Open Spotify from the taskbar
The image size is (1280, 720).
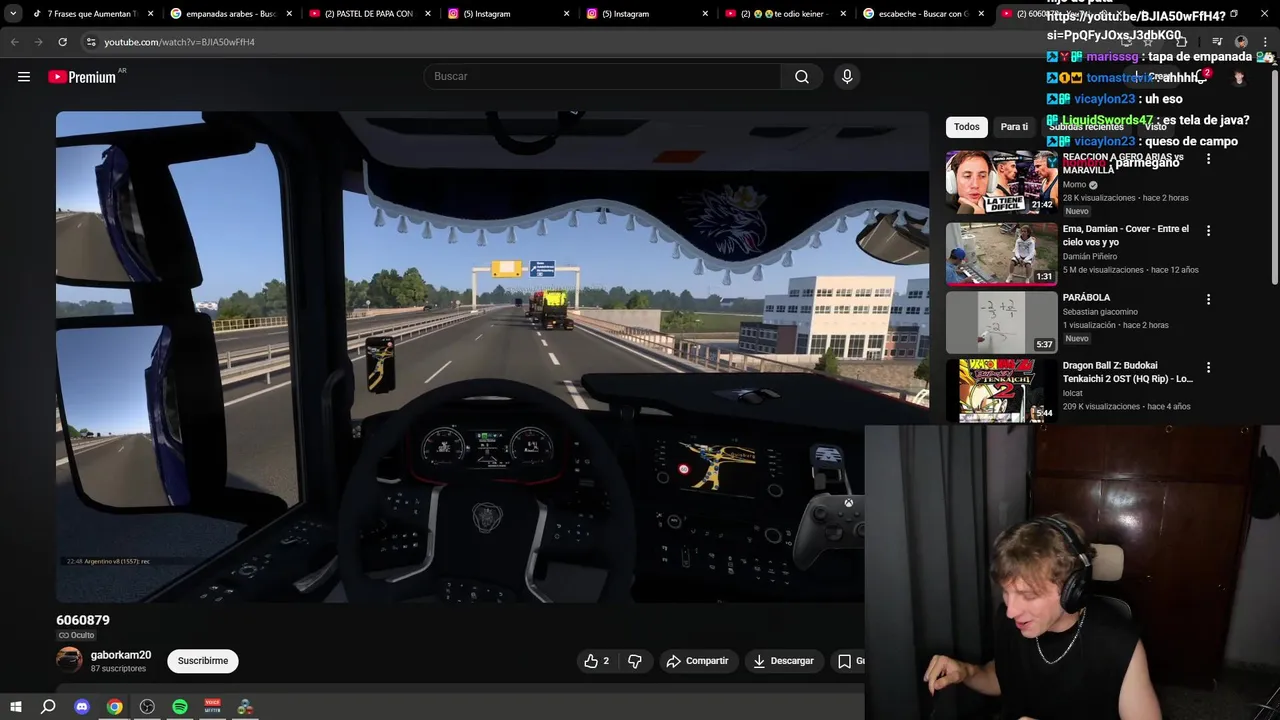tap(180, 707)
